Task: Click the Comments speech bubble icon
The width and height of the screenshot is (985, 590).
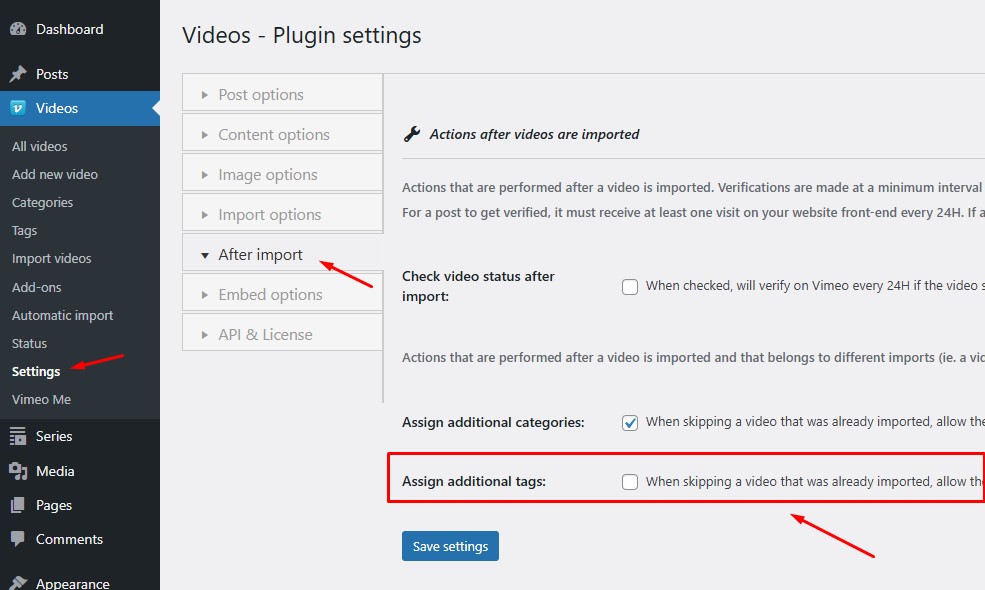Action: tap(18, 539)
